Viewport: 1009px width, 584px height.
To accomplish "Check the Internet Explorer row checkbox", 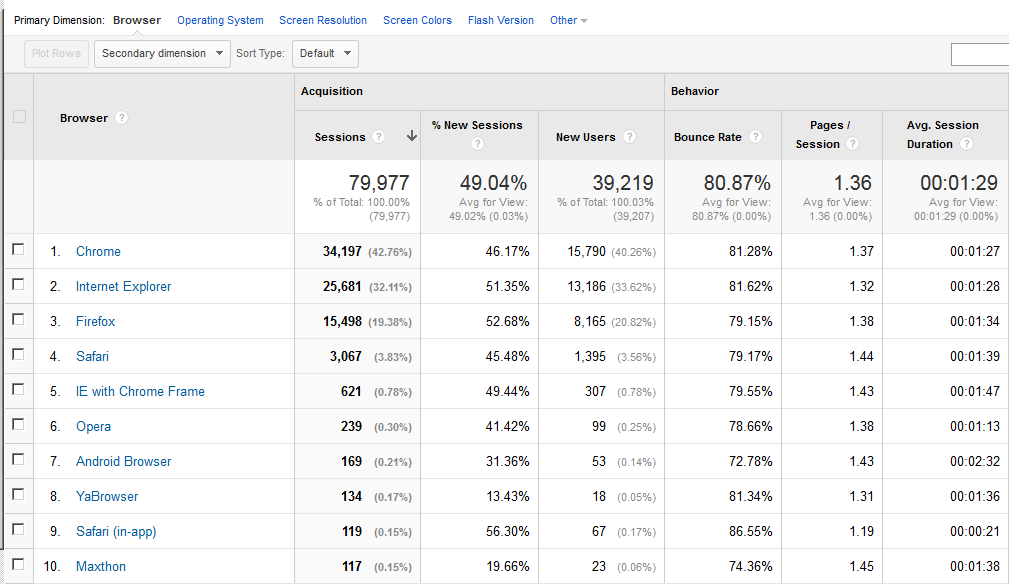I will (x=18, y=284).
